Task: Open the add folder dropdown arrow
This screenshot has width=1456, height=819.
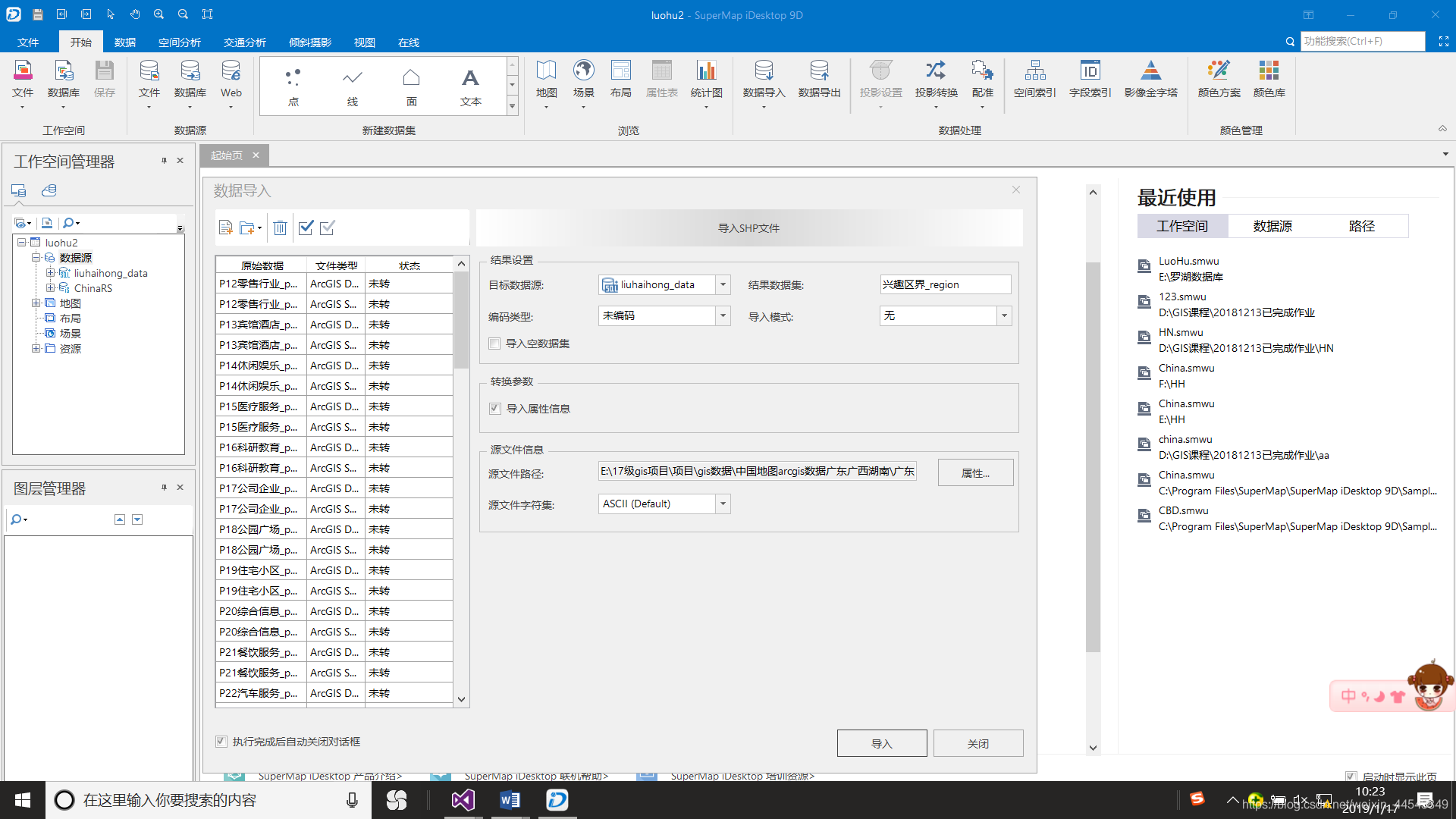Action: (259, 227)
